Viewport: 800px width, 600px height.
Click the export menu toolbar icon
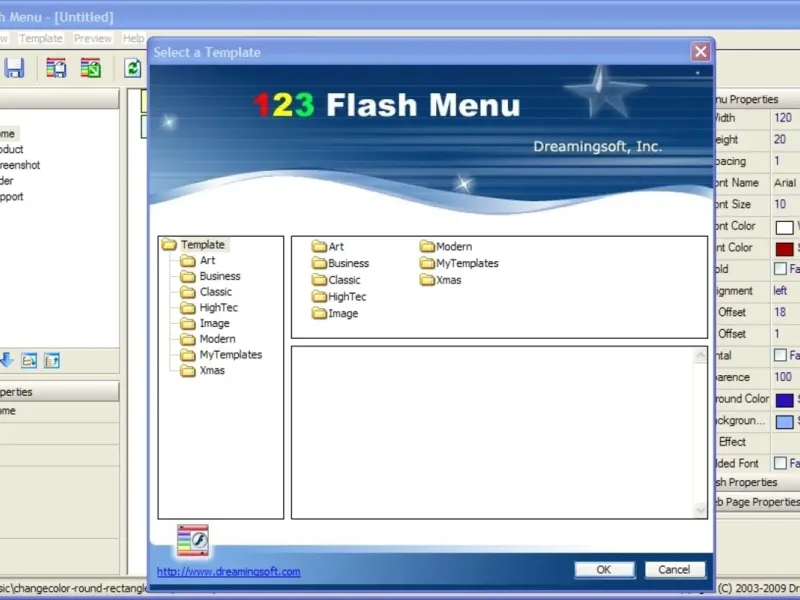click(91, 67)
